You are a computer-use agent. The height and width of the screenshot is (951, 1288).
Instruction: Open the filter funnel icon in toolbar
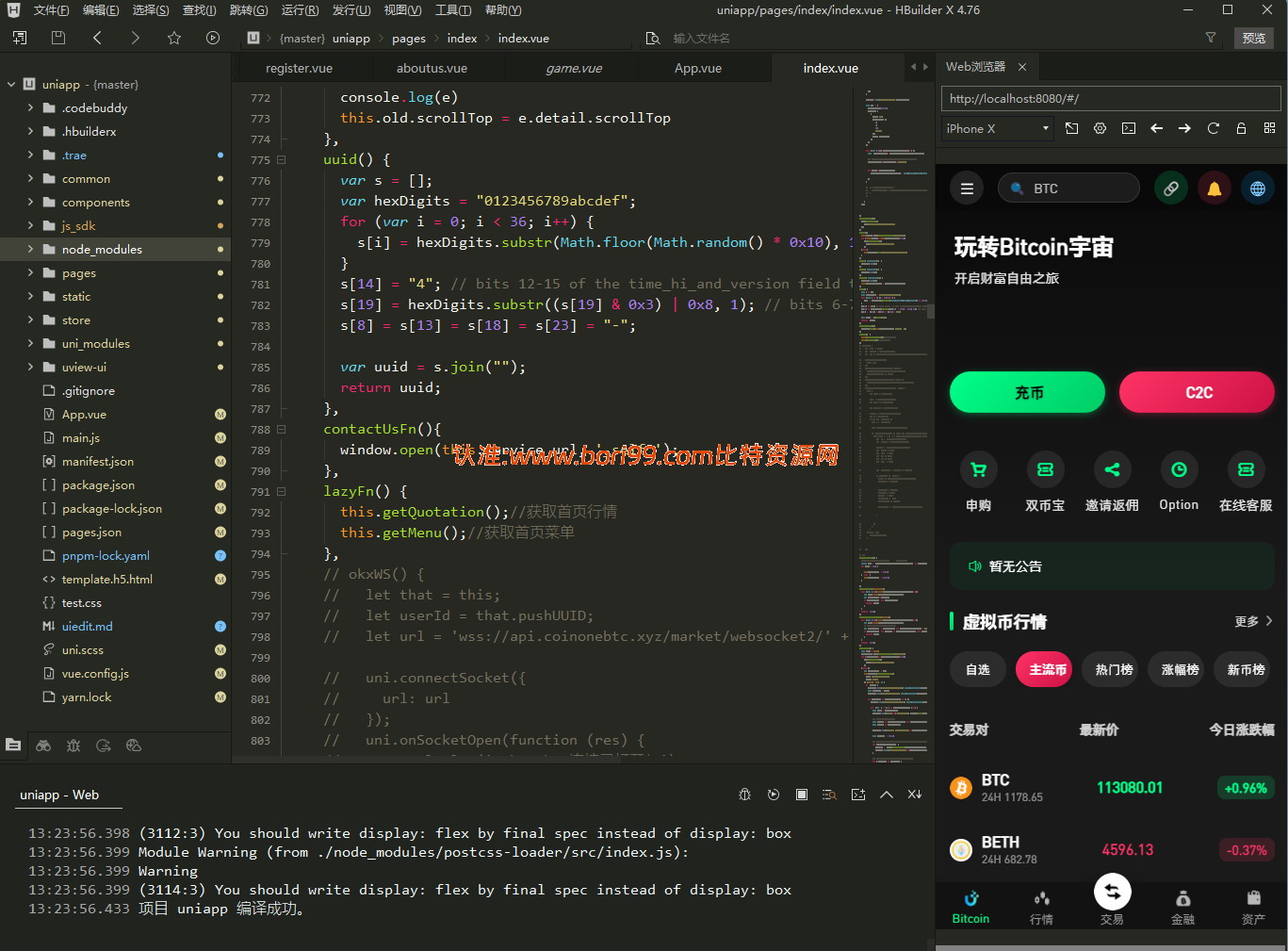(1211, 38)
